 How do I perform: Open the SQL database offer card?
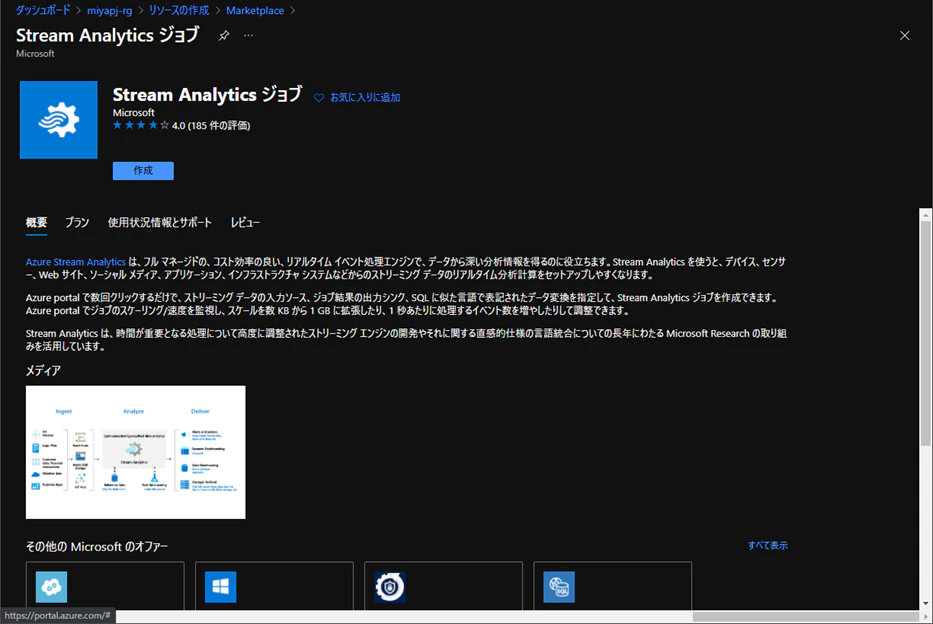pyautogui.click(x=612, y=586)
